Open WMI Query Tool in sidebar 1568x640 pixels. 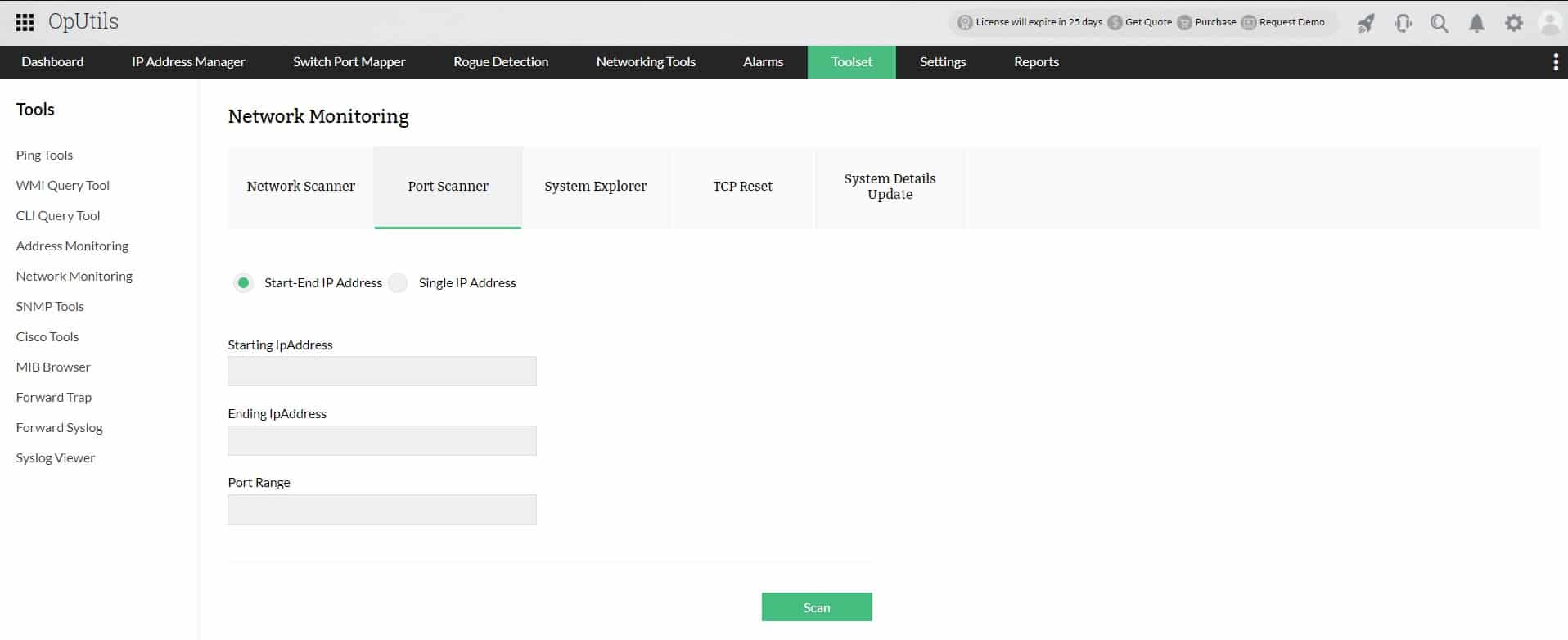click(63, 186)
